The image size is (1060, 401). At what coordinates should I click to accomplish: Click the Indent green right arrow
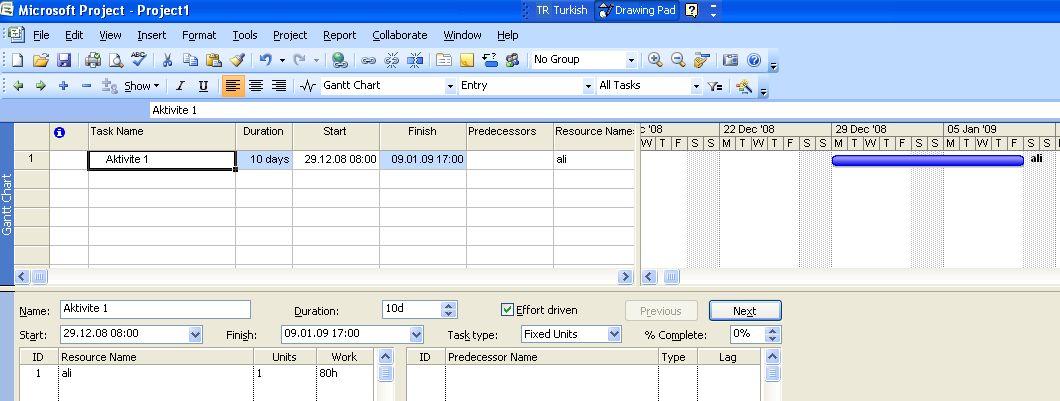(41, 86)
